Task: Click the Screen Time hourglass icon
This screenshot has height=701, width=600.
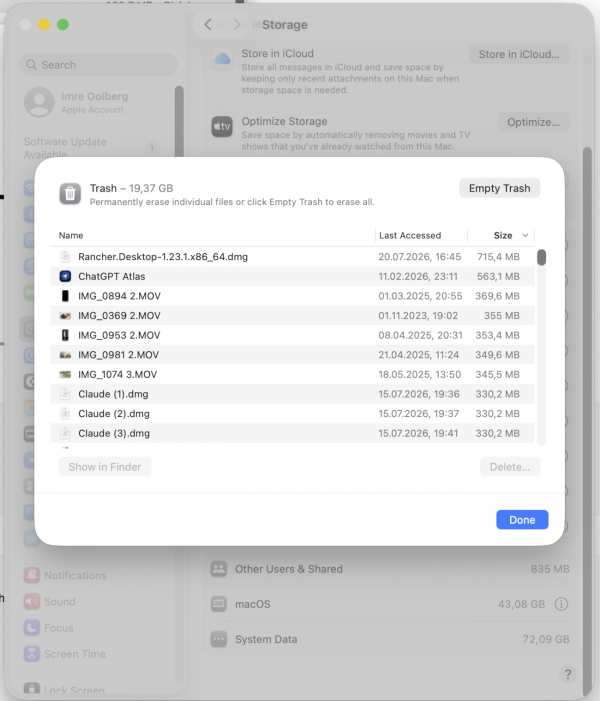Action: (32, 654)
